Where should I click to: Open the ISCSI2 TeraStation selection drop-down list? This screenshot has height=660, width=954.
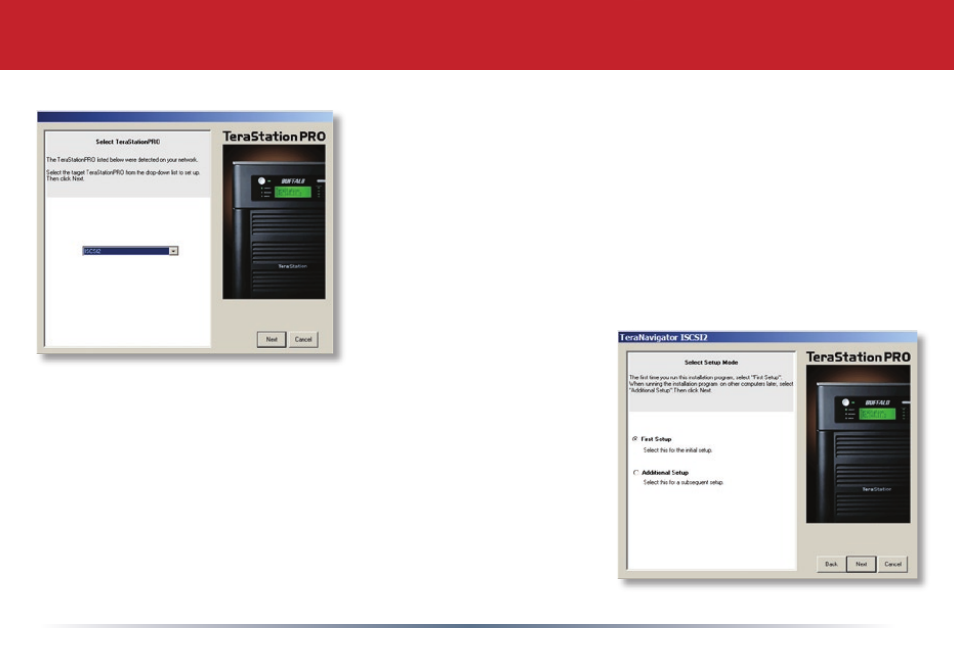(x=130, y=251)
